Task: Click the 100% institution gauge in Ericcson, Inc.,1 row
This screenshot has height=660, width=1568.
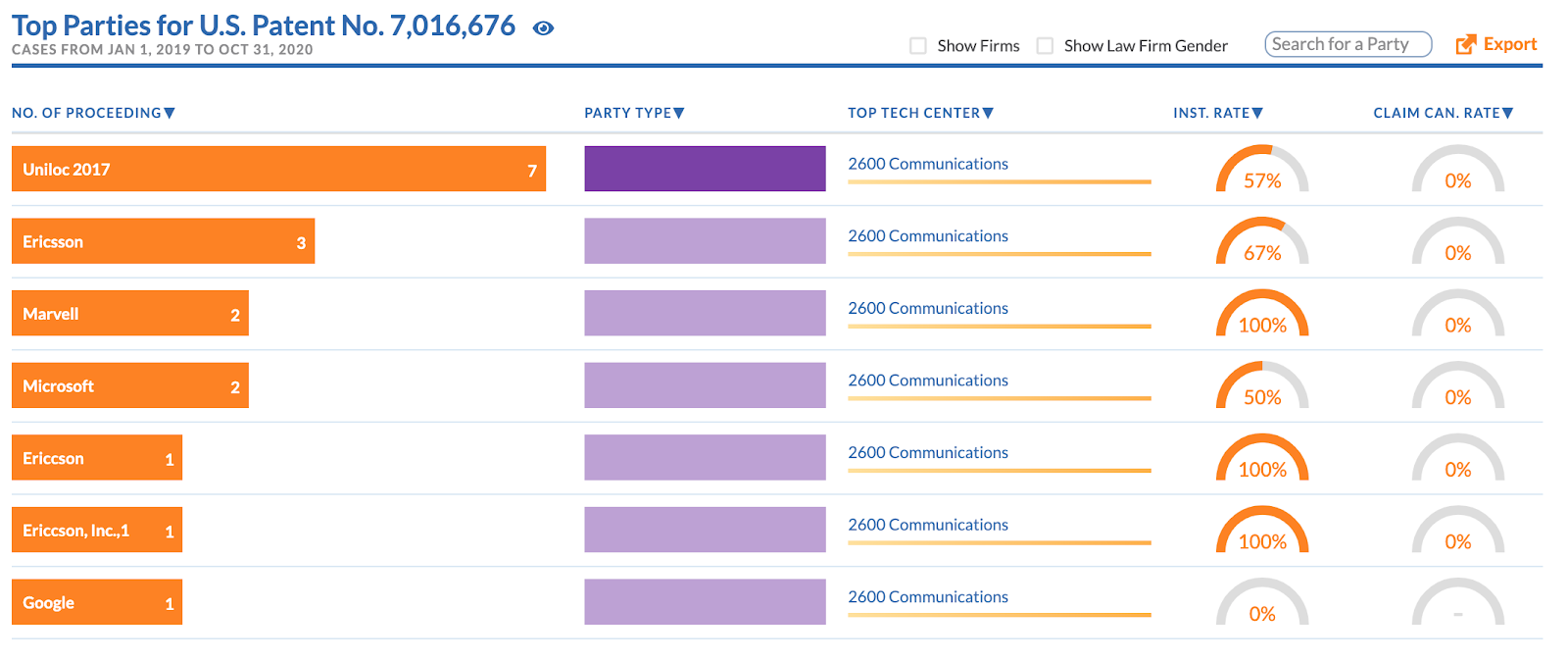Action: [1262, 531]
